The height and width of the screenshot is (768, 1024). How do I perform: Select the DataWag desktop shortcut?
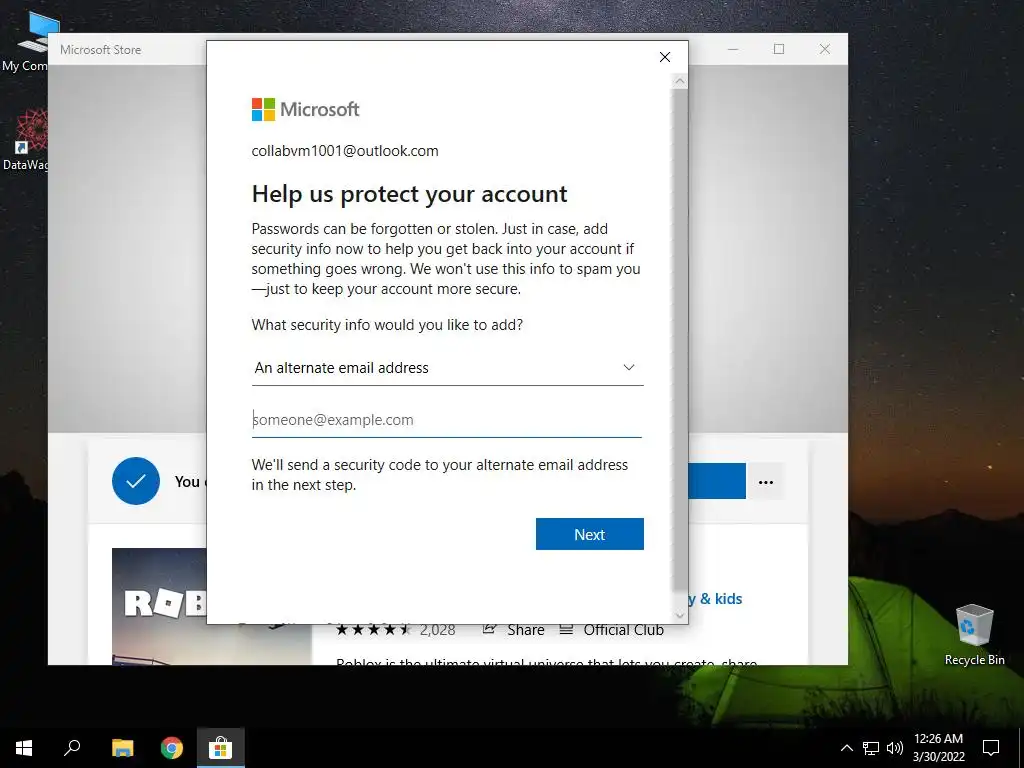[x=25, y=140]
